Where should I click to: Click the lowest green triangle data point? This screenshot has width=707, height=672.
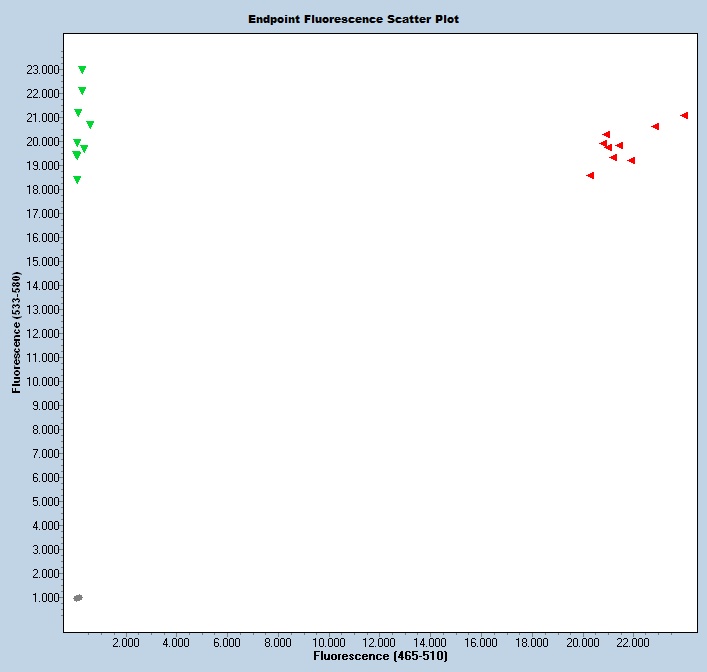click(77, 180)
